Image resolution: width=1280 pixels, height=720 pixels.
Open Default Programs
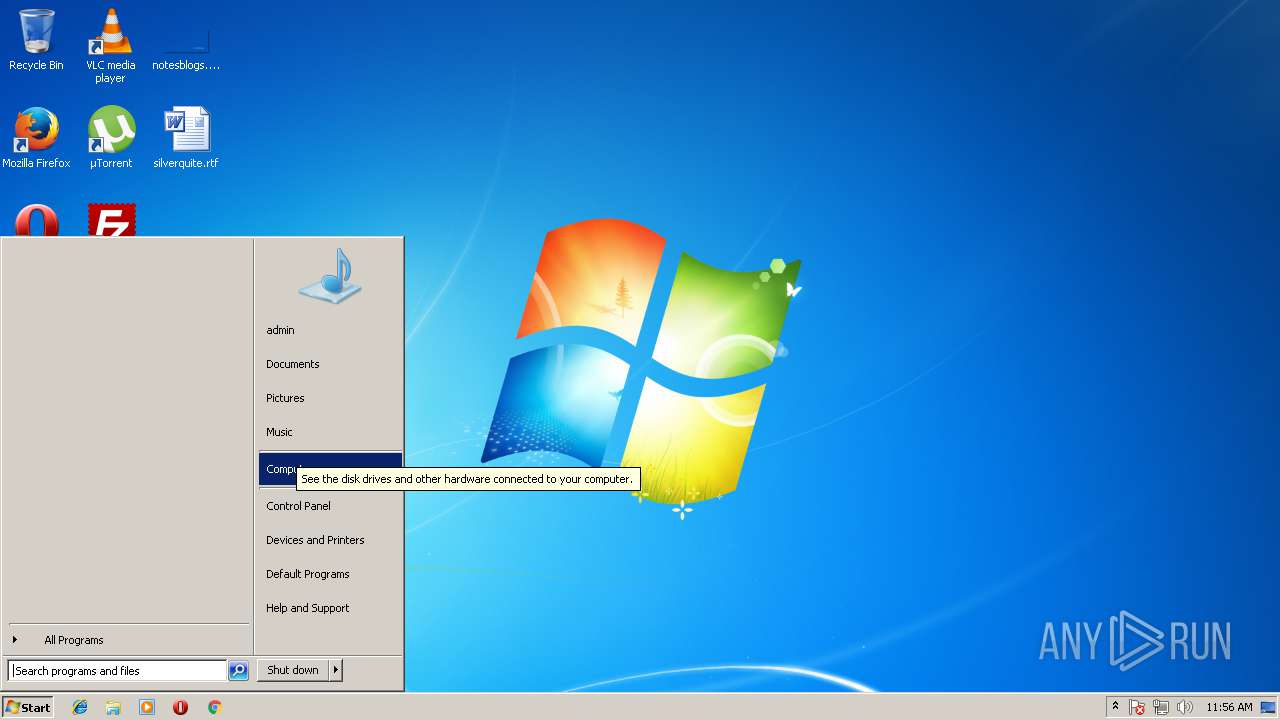click(x=330, y=574)
